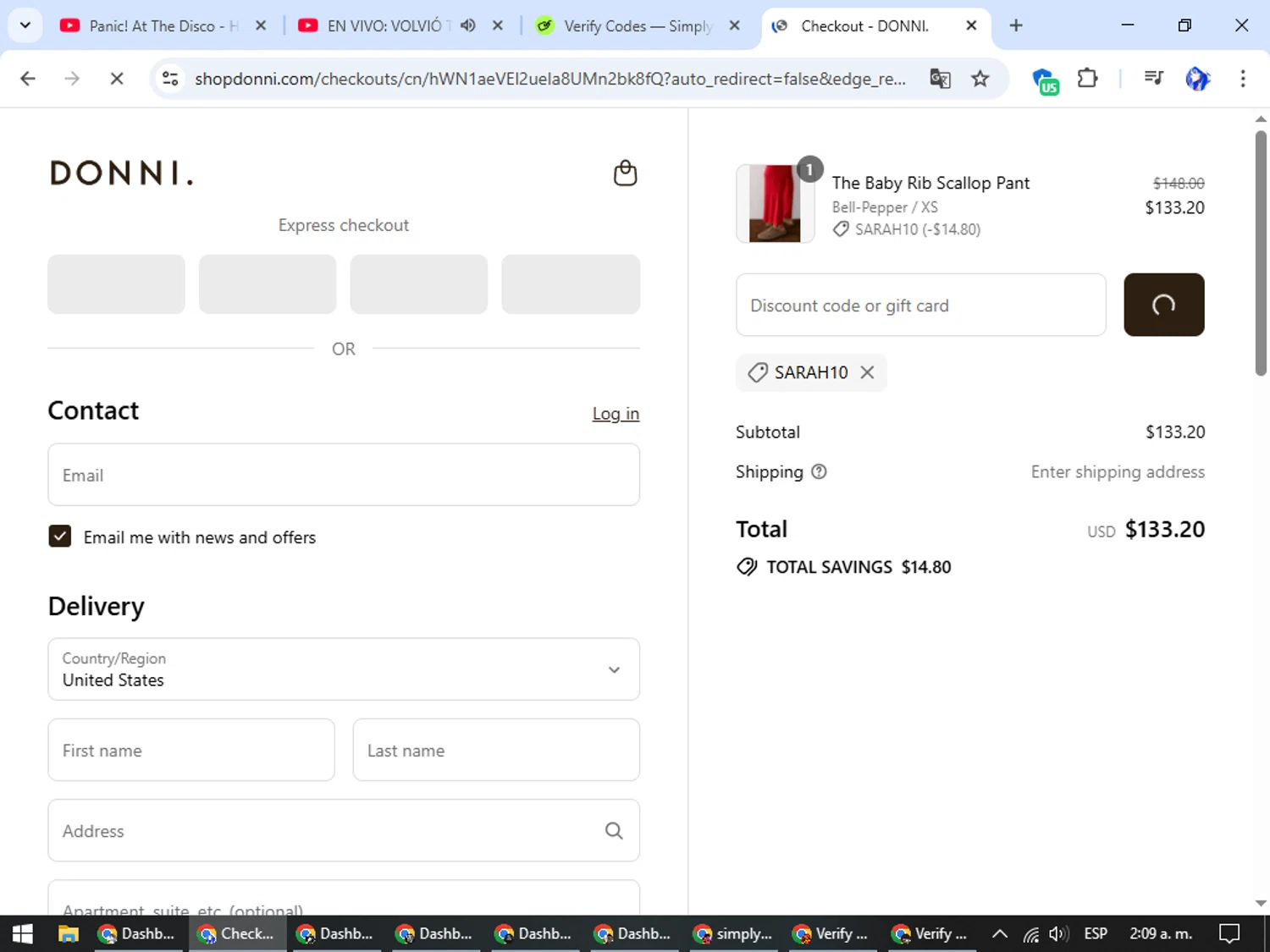The width and height of the screenshot is (1270, 952).
Task: Stop loading the page
Action: pyautogui.click(x=117, y=79)
